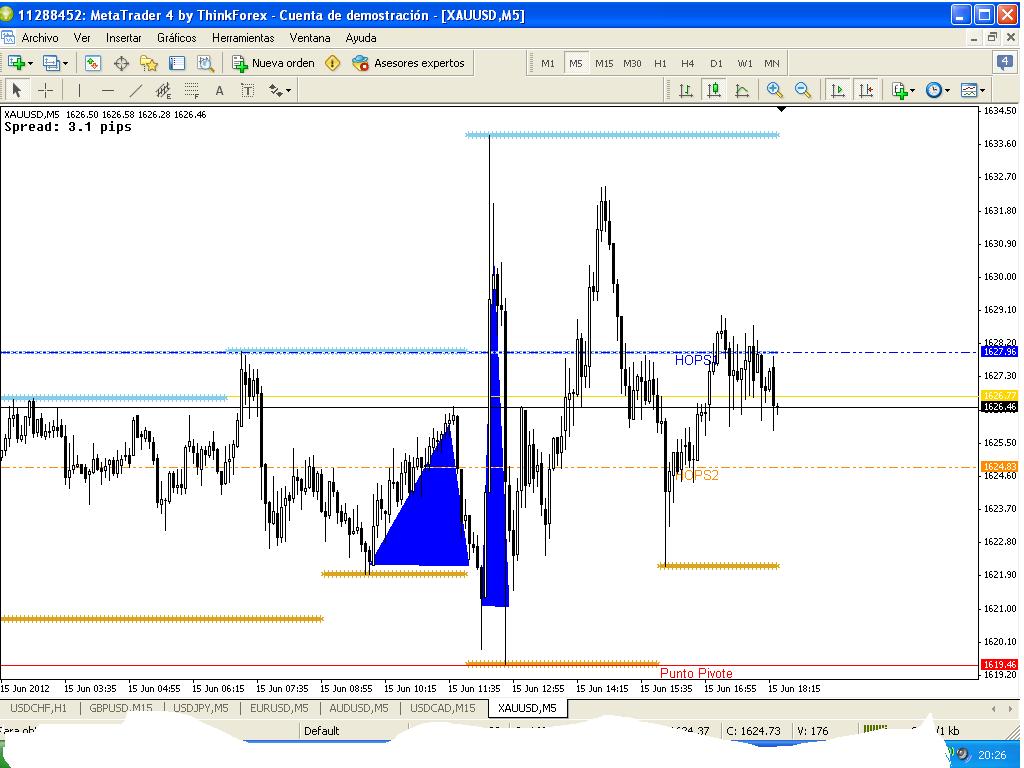Switch to the EURUSD,M5 chart tab
This screenshot has width=1024, height=768.
coord(279,708)
